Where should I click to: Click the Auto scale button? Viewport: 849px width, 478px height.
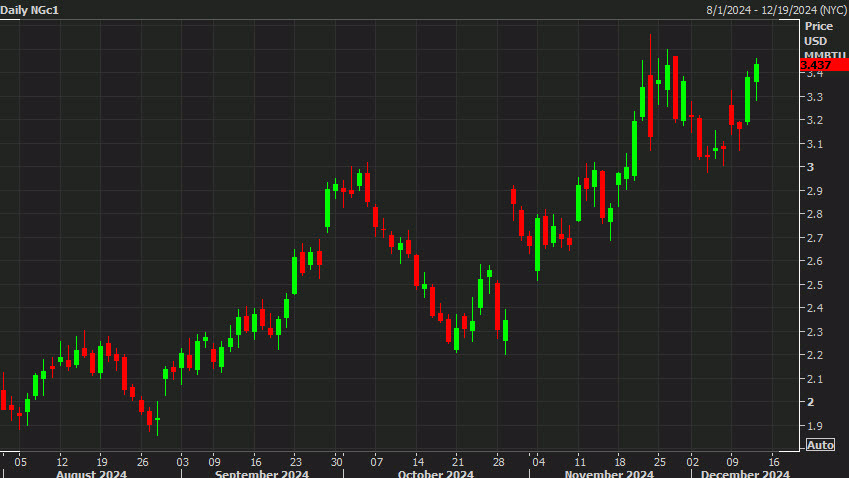[x=820, y=444]
